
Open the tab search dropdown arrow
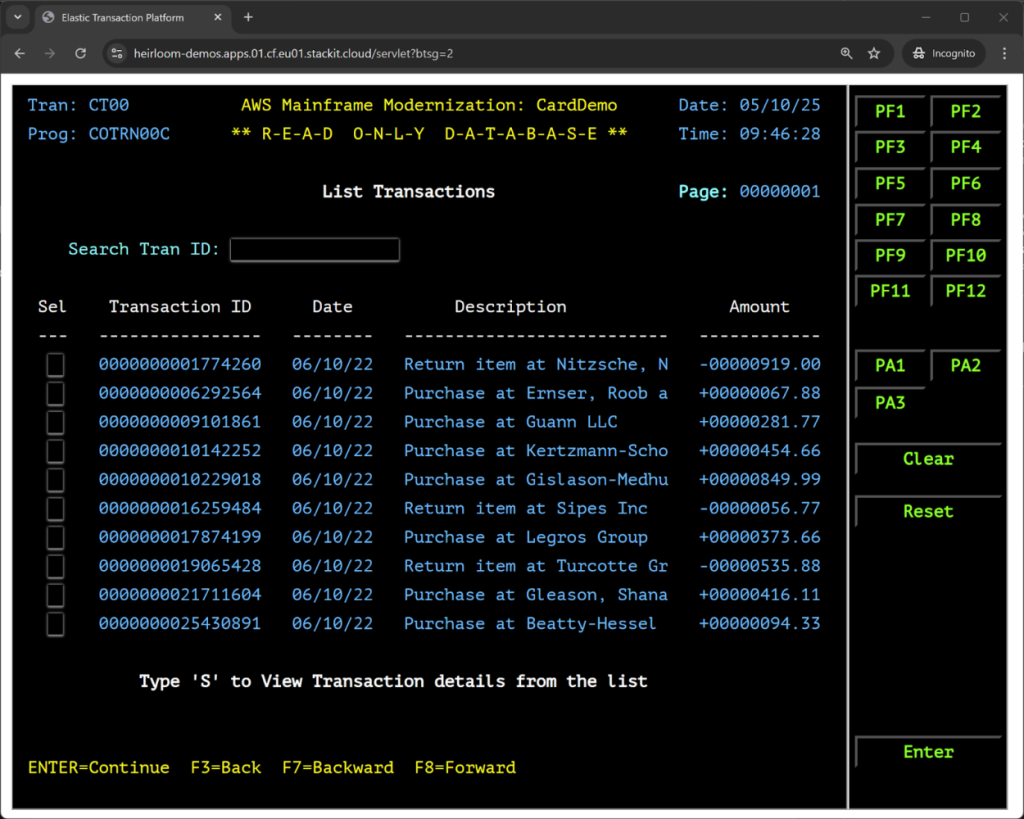pyautogui.click(x=18, y=18)
